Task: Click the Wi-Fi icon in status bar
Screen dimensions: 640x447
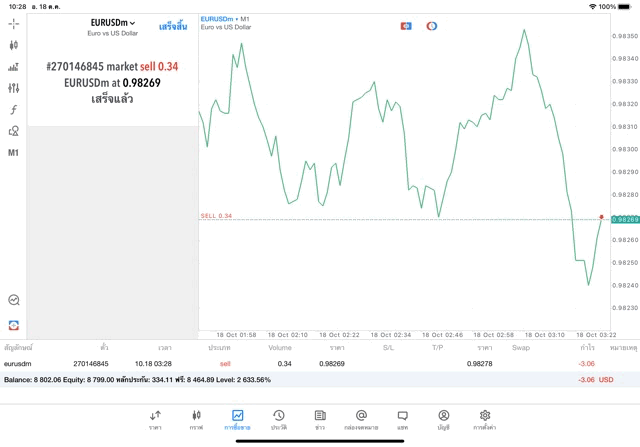Action: (x=592, y=7)
